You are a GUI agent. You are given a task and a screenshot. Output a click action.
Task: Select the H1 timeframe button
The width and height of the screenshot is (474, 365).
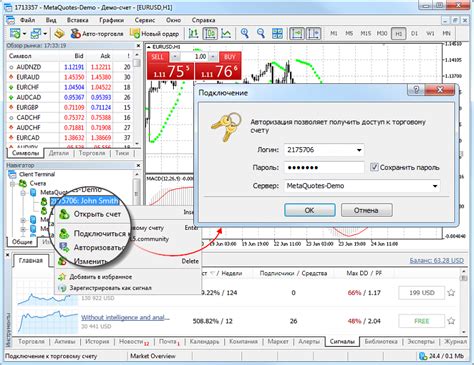[398, 33]
